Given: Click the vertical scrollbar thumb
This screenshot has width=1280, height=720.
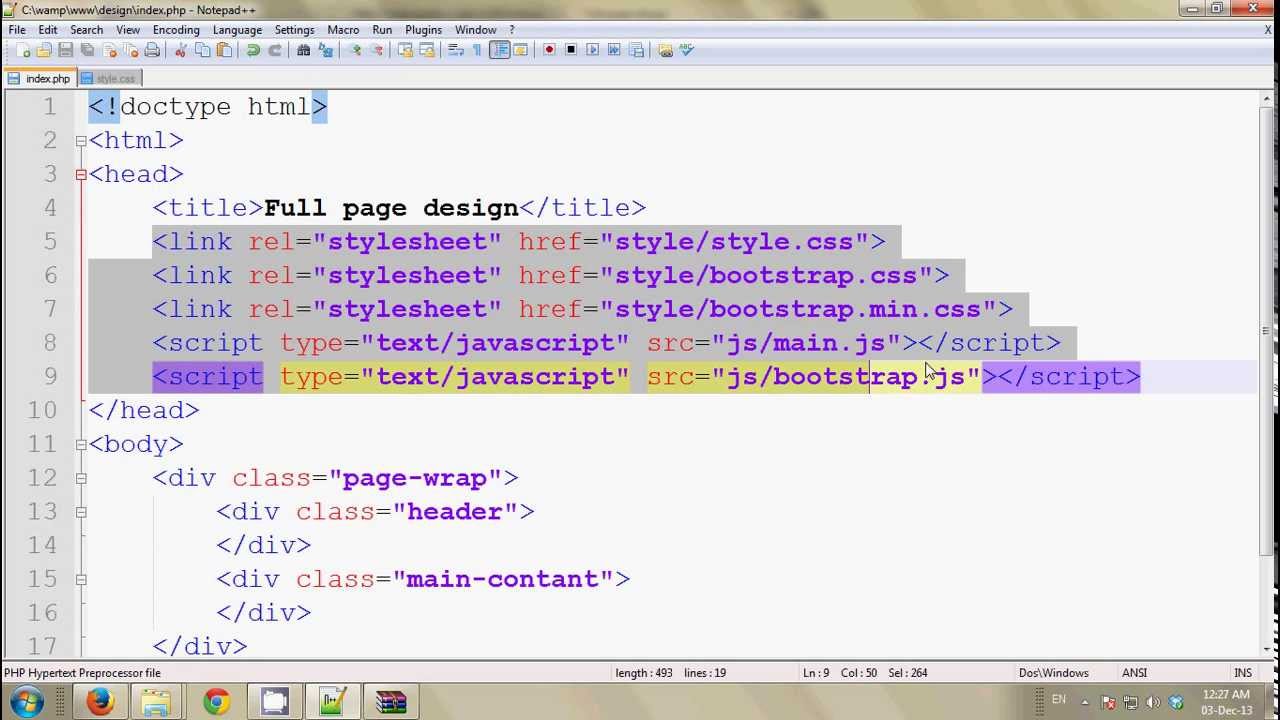Looking at the screenshot, I should (x=1266, y=330).
